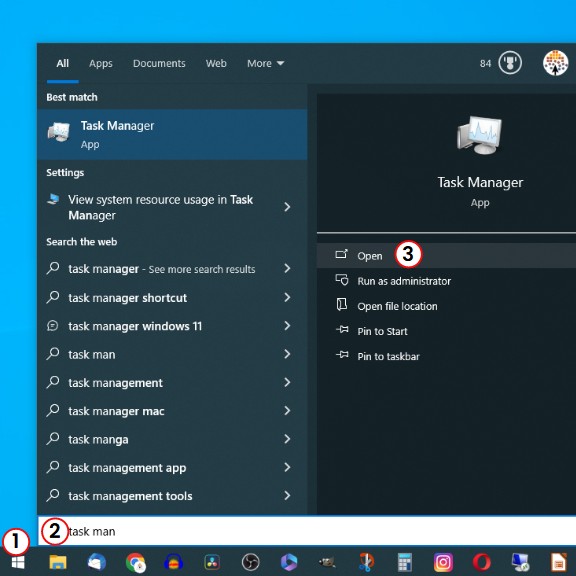This screenshot has height=576, width=576.
Task: Click the Run as administrator shield icon
Action: (x=342, y=280)
